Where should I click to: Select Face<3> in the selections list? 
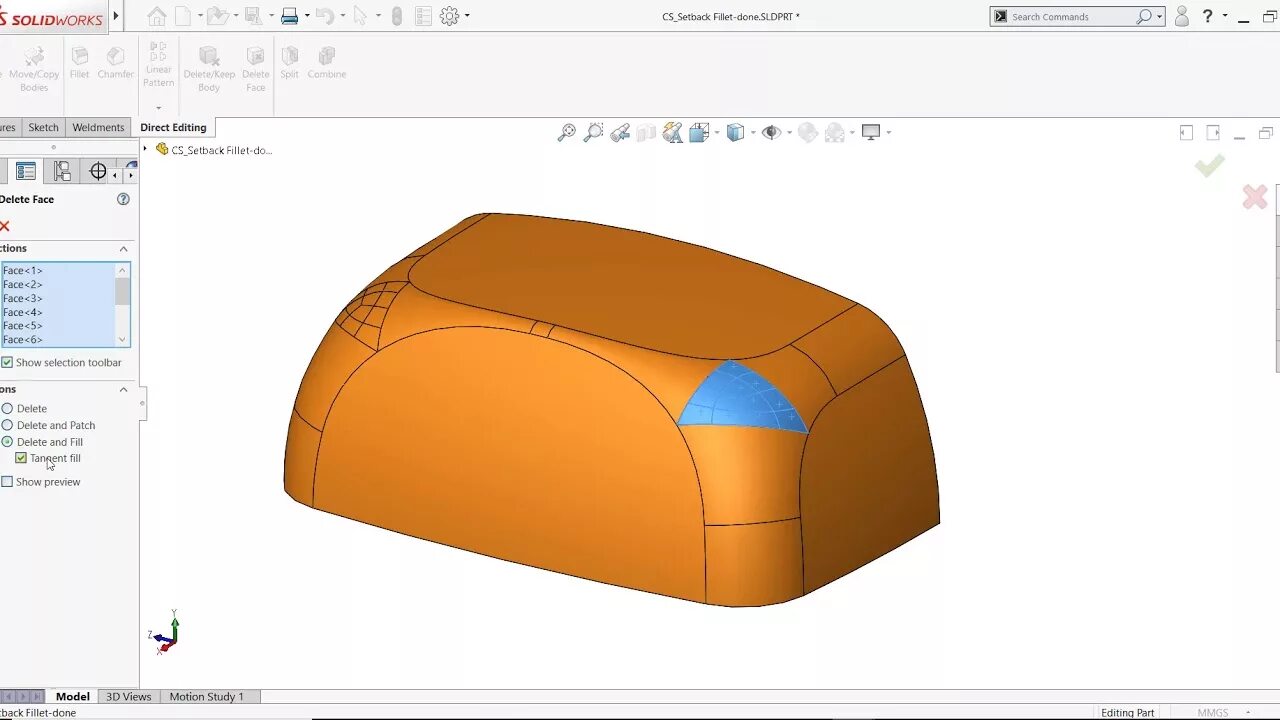click(22, 298)
